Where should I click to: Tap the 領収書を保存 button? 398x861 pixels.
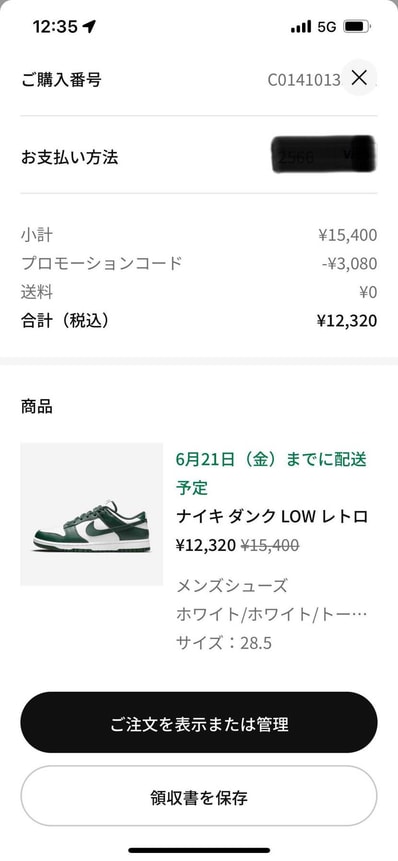tap(199, 796)
